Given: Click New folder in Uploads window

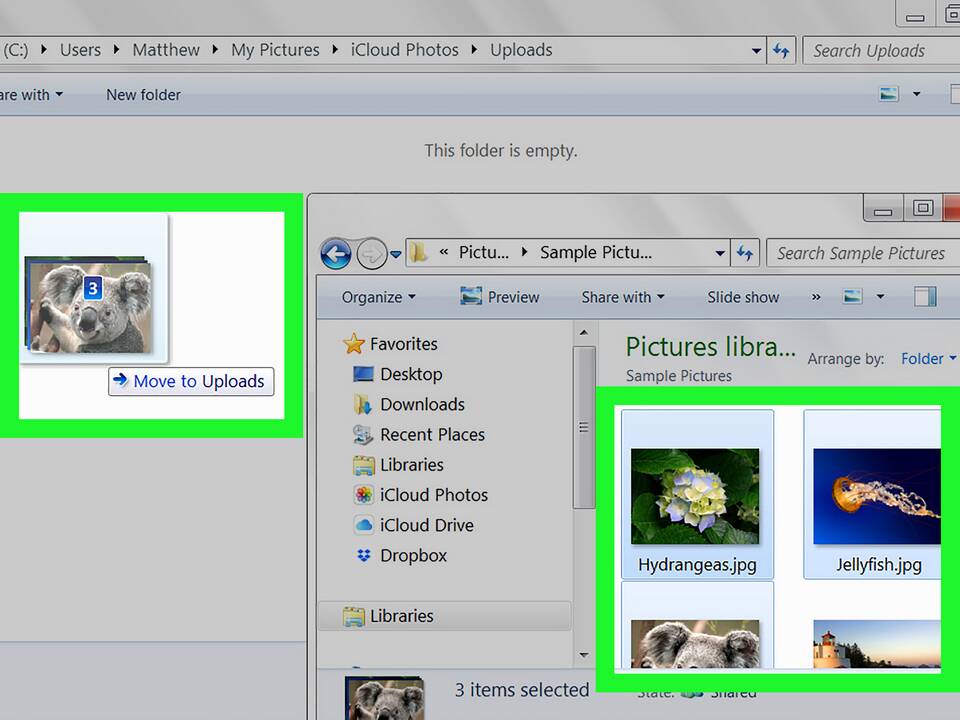Looking at the screenshot, I should click(x=143, y=95).
